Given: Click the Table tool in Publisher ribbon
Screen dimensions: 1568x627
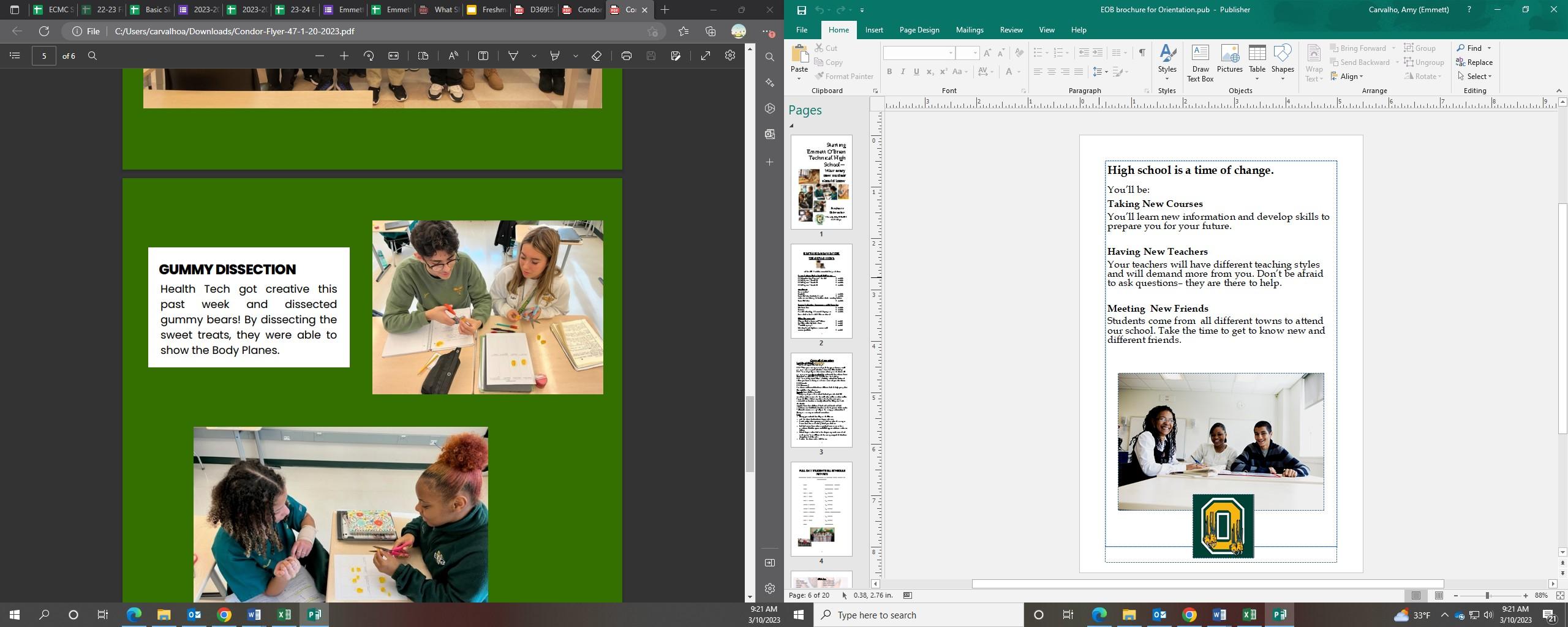Looking at the screenshot, I should click(x=1257, y=62).
